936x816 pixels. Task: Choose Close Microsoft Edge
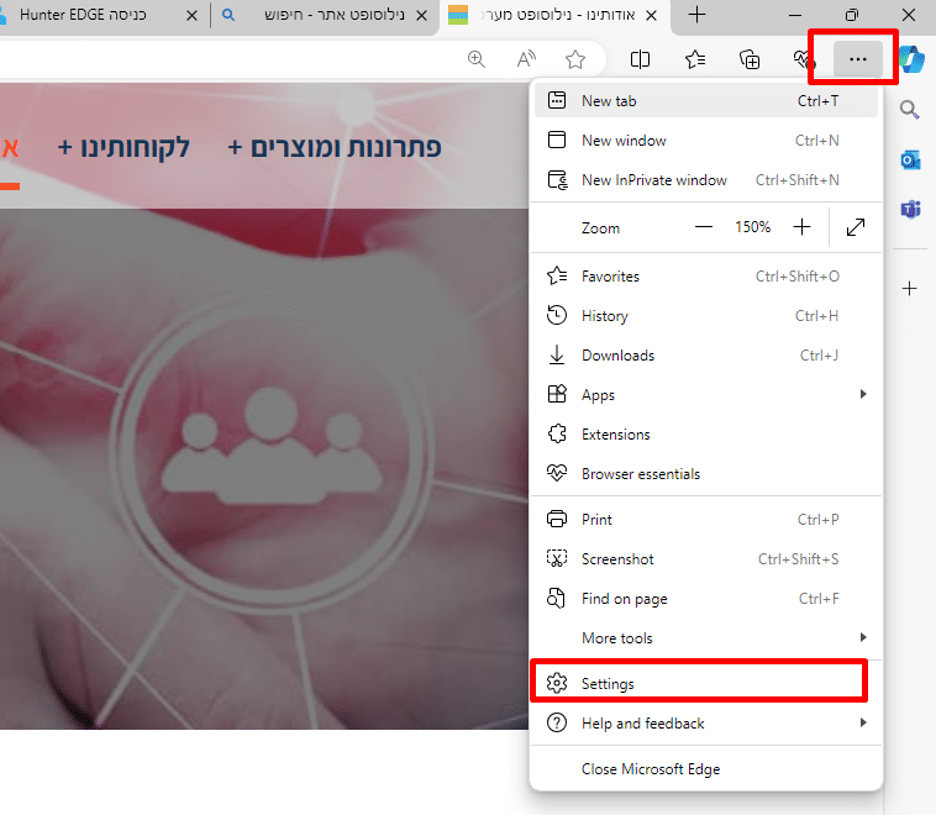tap(706, 769)
